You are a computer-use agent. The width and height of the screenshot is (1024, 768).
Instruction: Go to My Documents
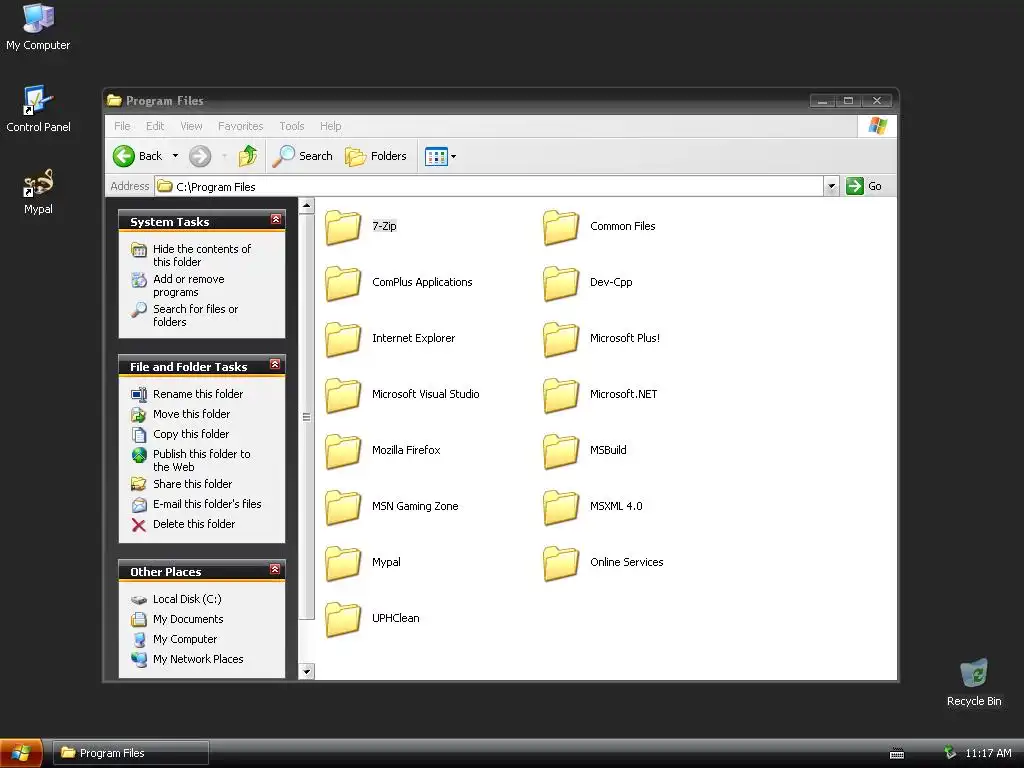click(177, 619)
